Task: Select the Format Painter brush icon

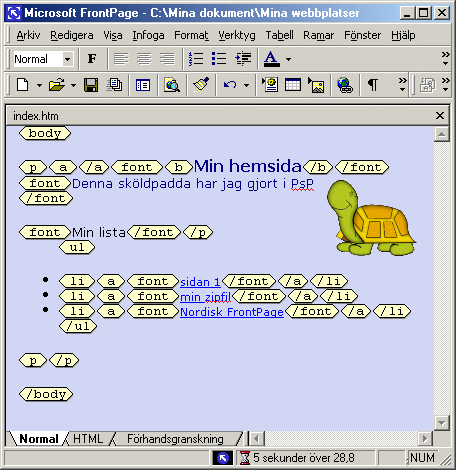Action: [x=201, y=85]
